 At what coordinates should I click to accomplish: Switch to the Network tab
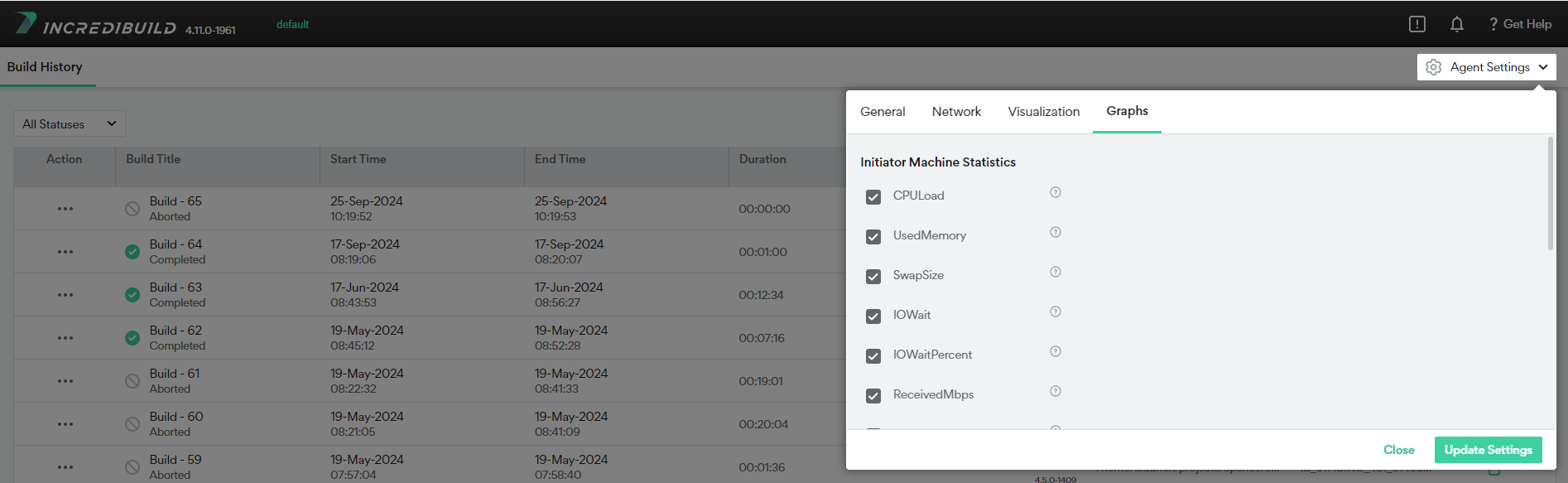tap(956, 112)
